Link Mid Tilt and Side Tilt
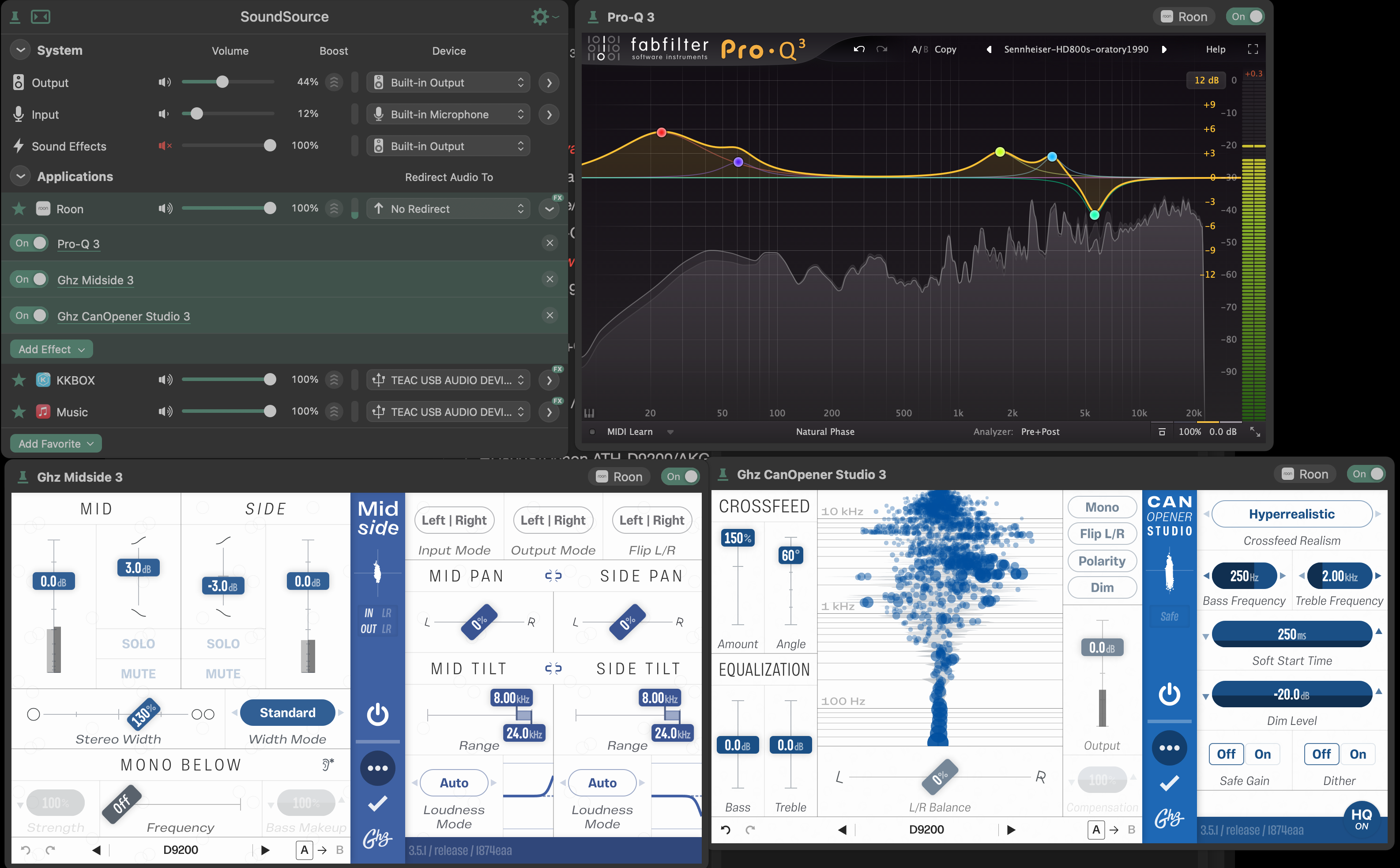 pos(553,668)
